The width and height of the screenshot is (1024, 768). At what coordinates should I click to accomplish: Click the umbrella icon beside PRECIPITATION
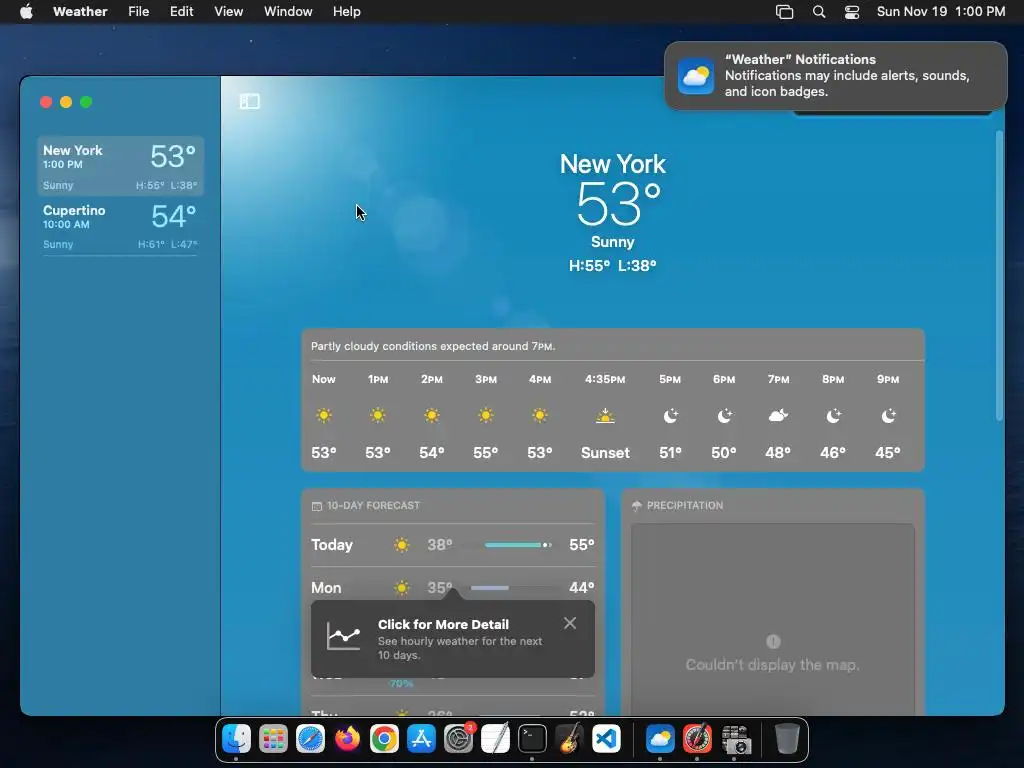pos(637,505)
